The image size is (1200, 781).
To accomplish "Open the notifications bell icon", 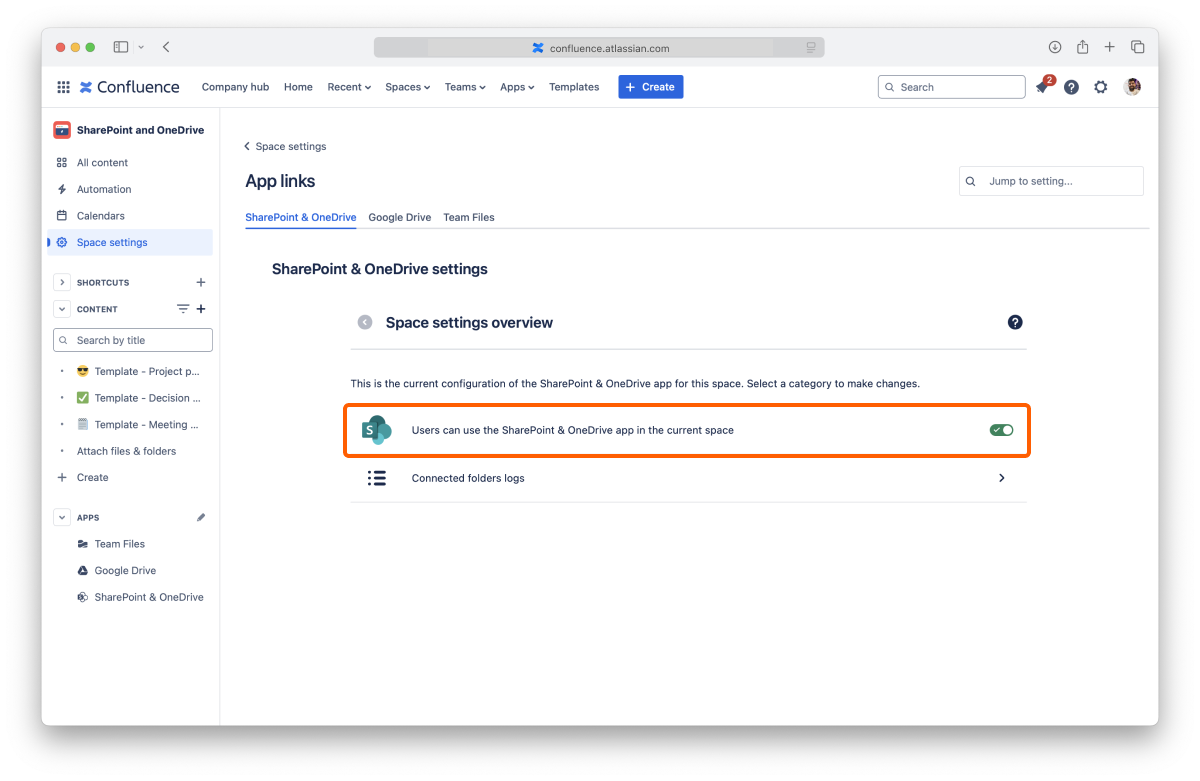I will tap(1042, 88).
